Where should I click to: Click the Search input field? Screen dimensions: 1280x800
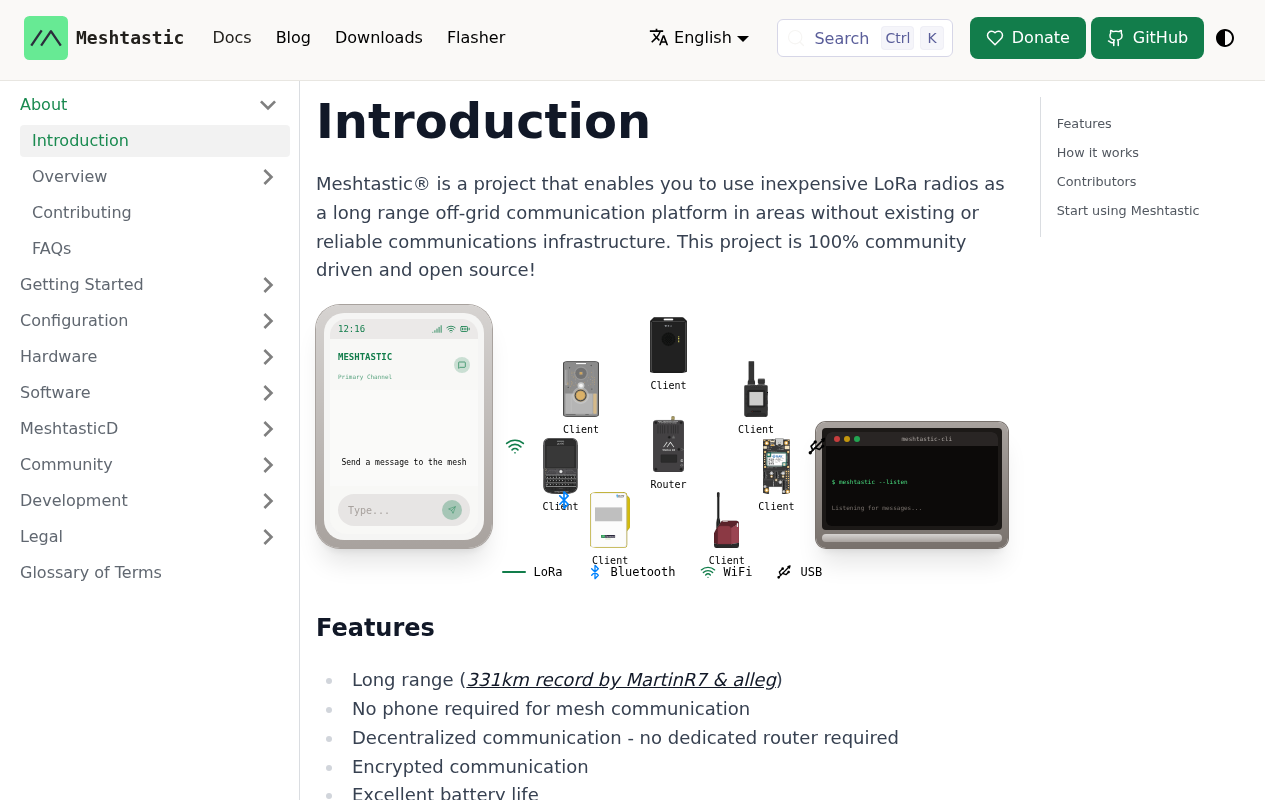pyautogui.click(x=865, y=38)
